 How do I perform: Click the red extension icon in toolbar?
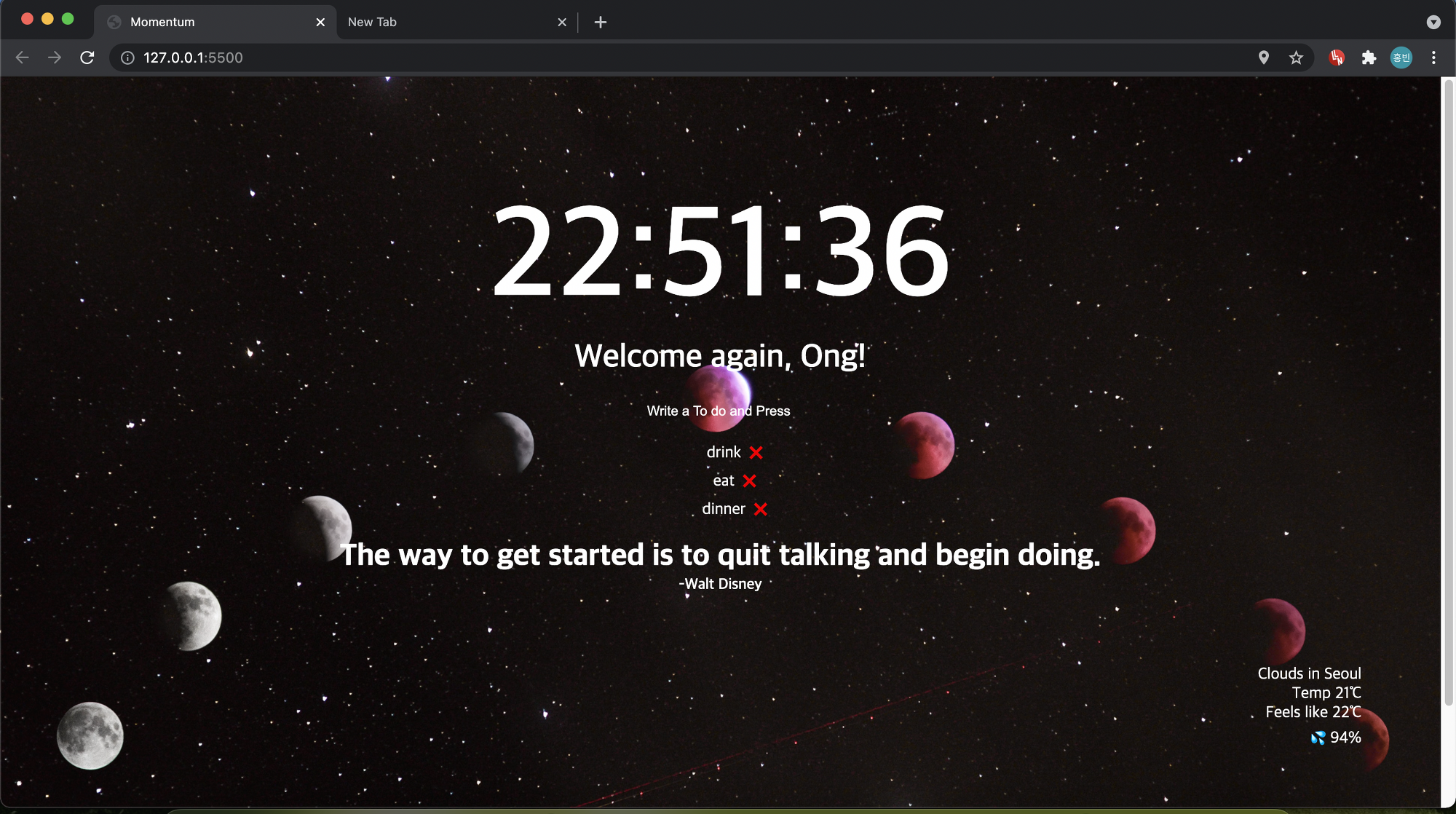click(x=1337, y=58)
